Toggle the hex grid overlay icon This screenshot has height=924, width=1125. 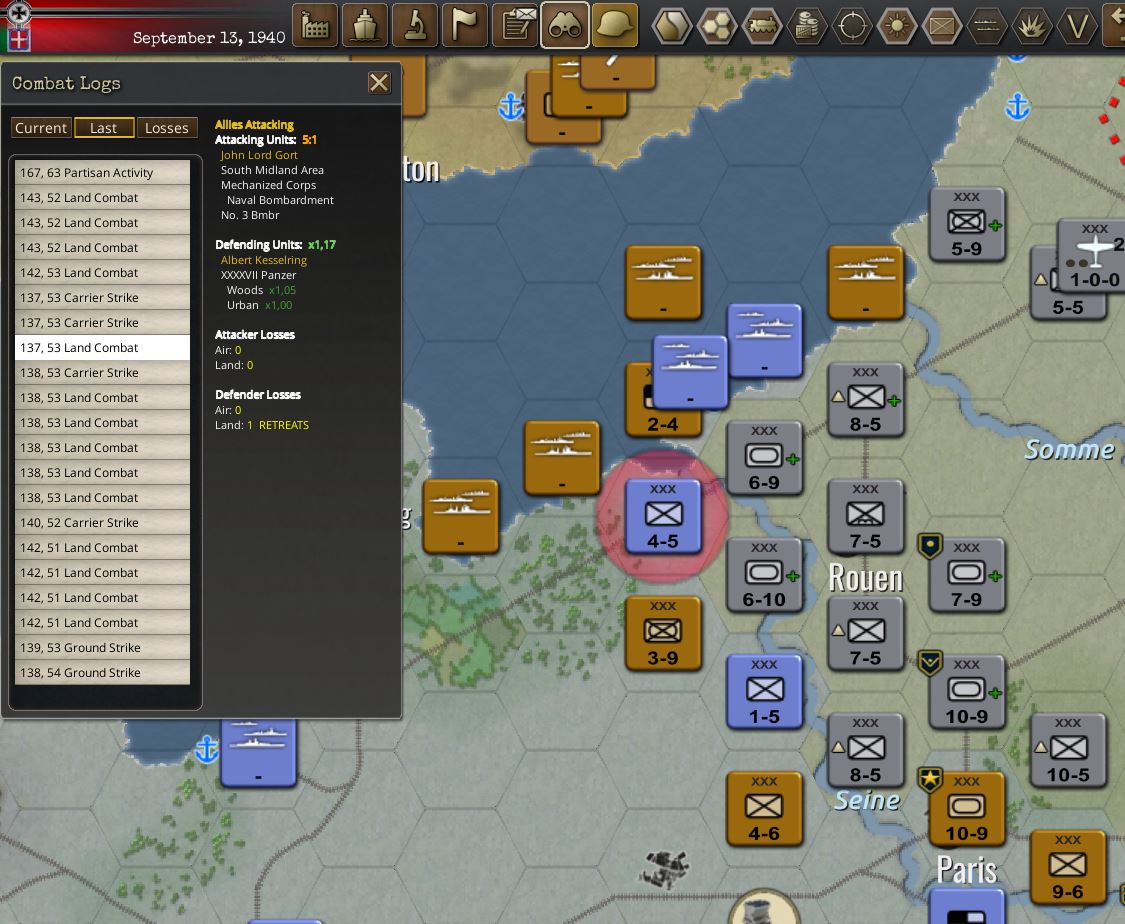[717, 27]
